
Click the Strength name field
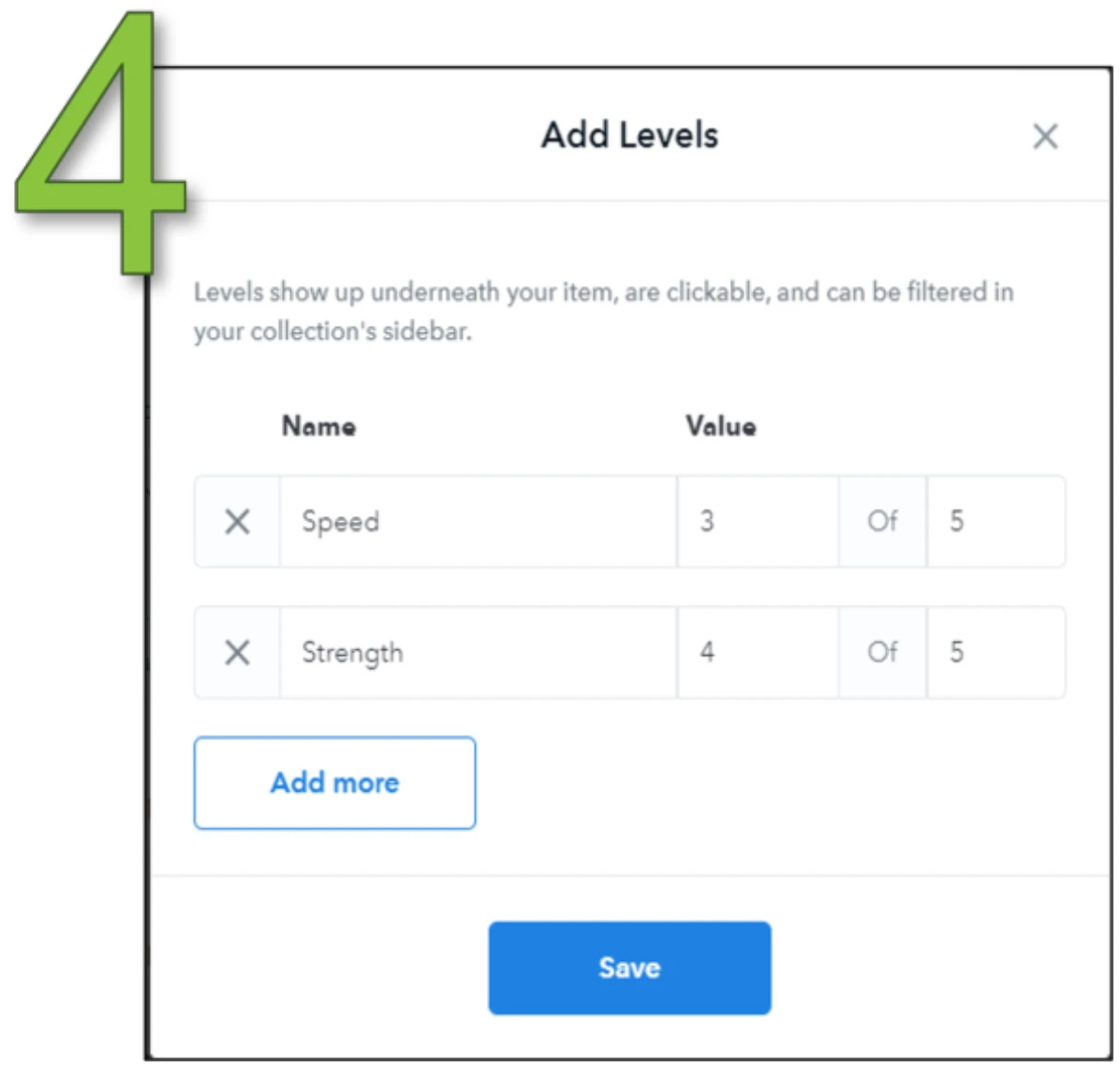478,652
